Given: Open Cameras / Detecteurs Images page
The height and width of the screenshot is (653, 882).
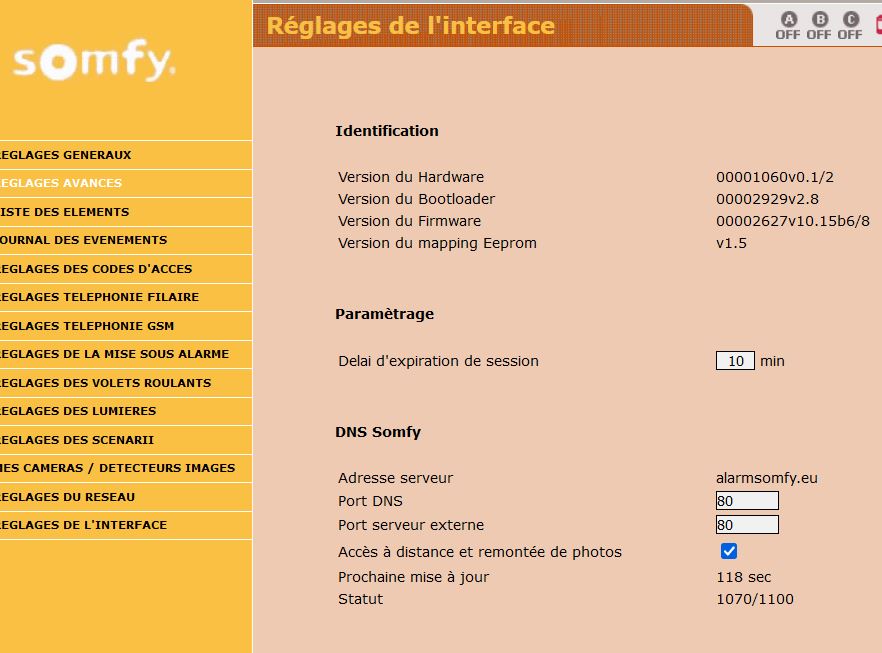Looking at the screenshot, I should [118, 468].
